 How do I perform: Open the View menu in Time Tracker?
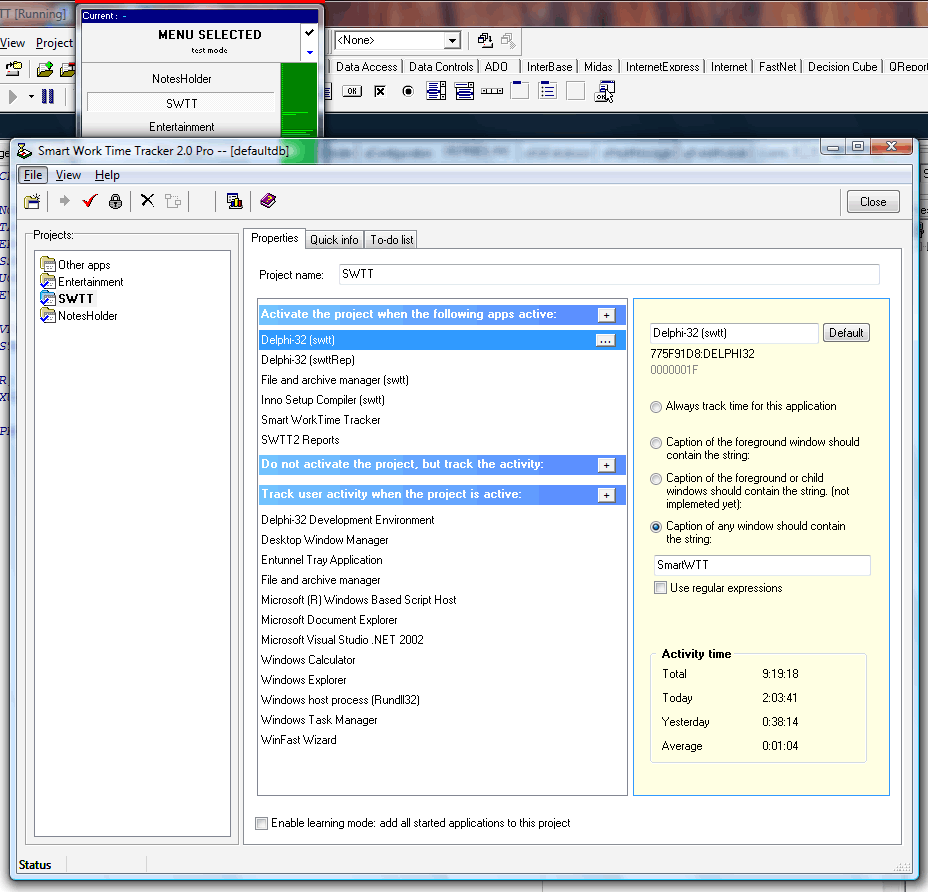[x=68, y=175]
